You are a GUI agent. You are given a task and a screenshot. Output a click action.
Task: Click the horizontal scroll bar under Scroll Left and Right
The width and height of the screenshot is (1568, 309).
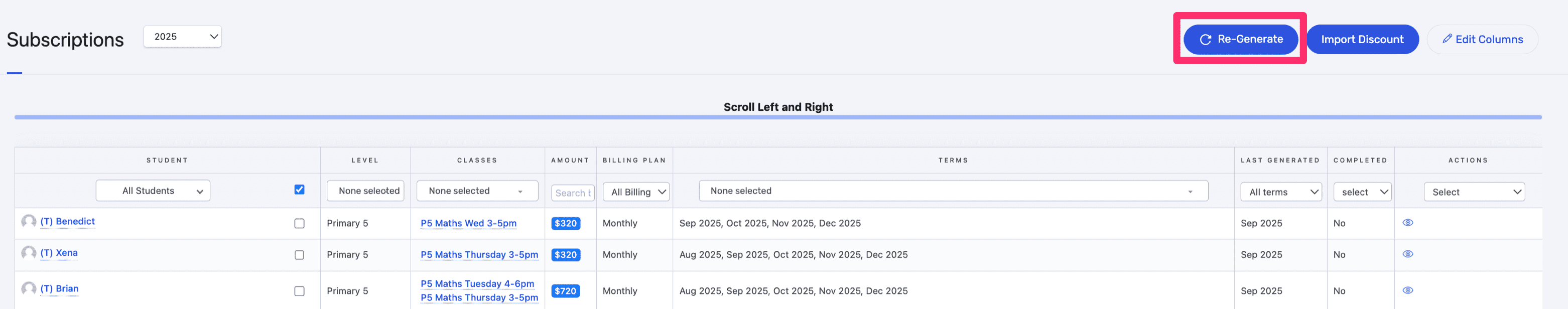pyautogui.click(x=777, y=117)
